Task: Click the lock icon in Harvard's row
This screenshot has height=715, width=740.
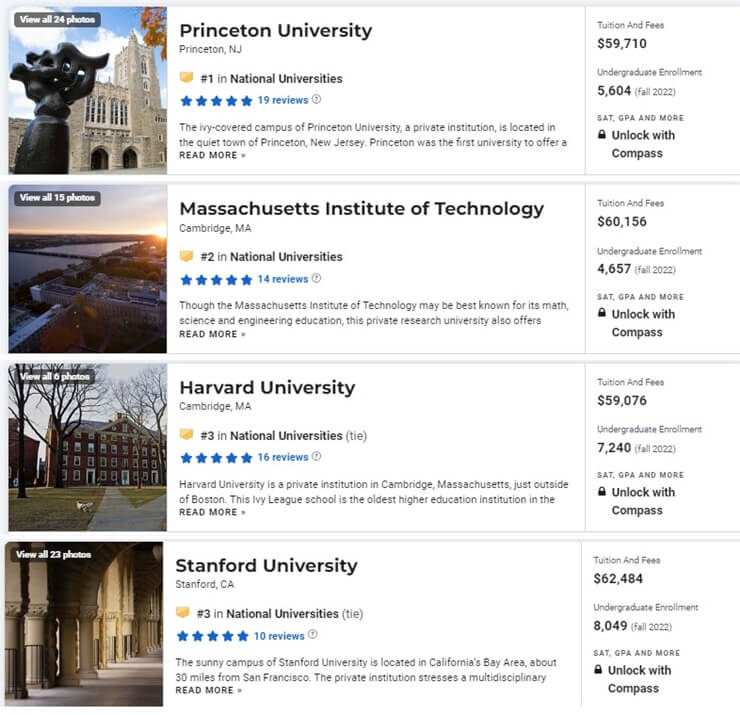Action: pyautogui.click(x=602, y=491)
